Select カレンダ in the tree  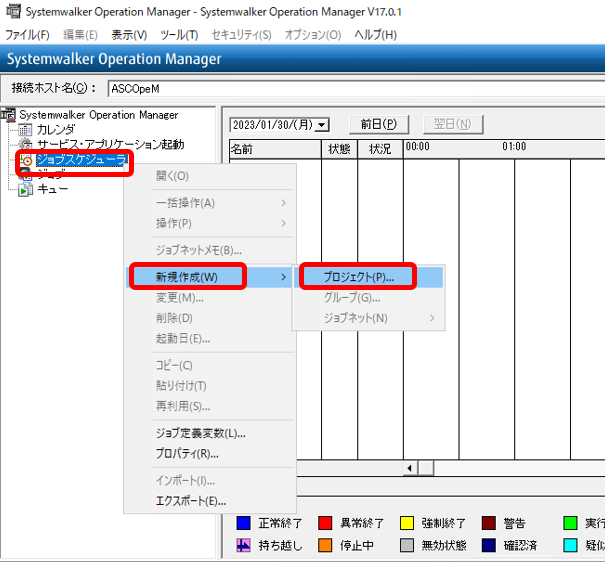56,130
